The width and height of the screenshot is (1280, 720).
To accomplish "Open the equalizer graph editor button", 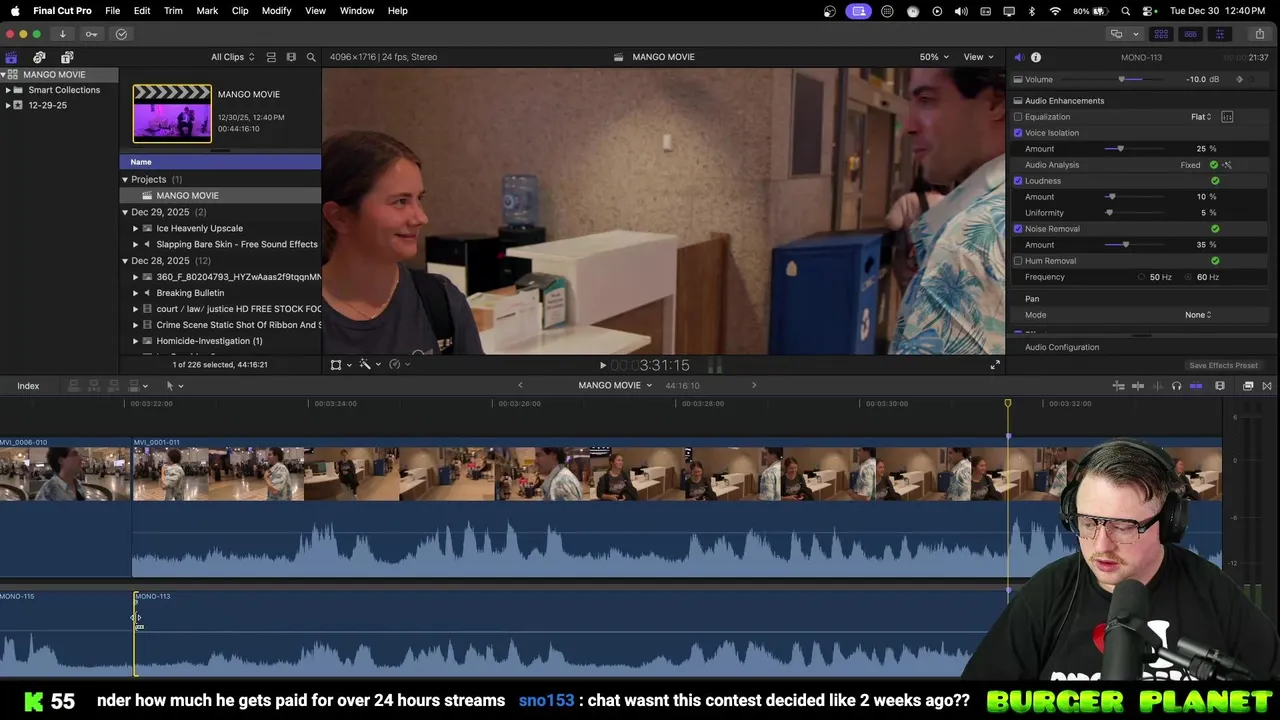I will click(1227, 117).
